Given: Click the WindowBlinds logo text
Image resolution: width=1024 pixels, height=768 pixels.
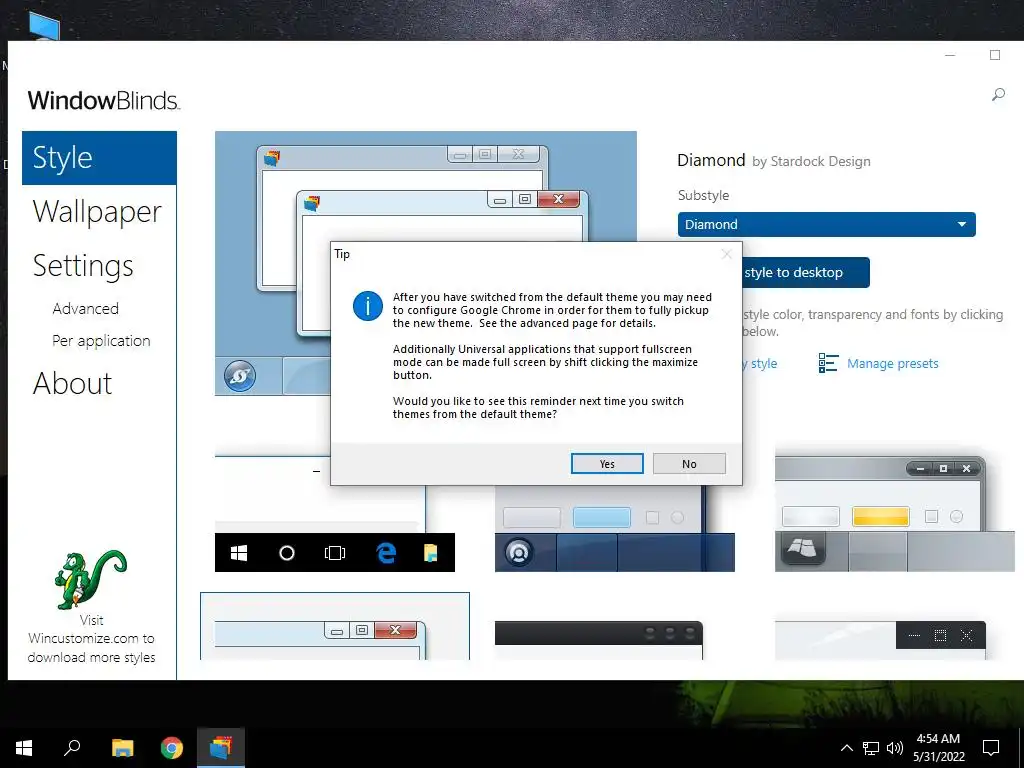Looking at the screenshot, I should tap(103, 101).
